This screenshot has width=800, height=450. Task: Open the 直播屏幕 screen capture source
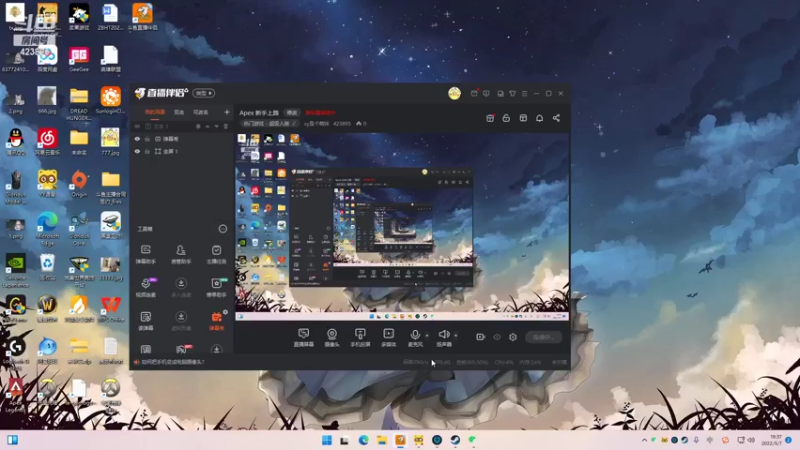[x=304, y=338]
